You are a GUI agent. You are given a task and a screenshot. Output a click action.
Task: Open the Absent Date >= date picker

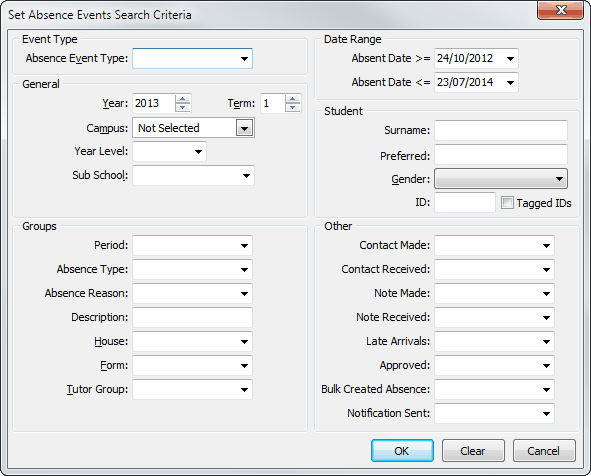click(510, 58)
